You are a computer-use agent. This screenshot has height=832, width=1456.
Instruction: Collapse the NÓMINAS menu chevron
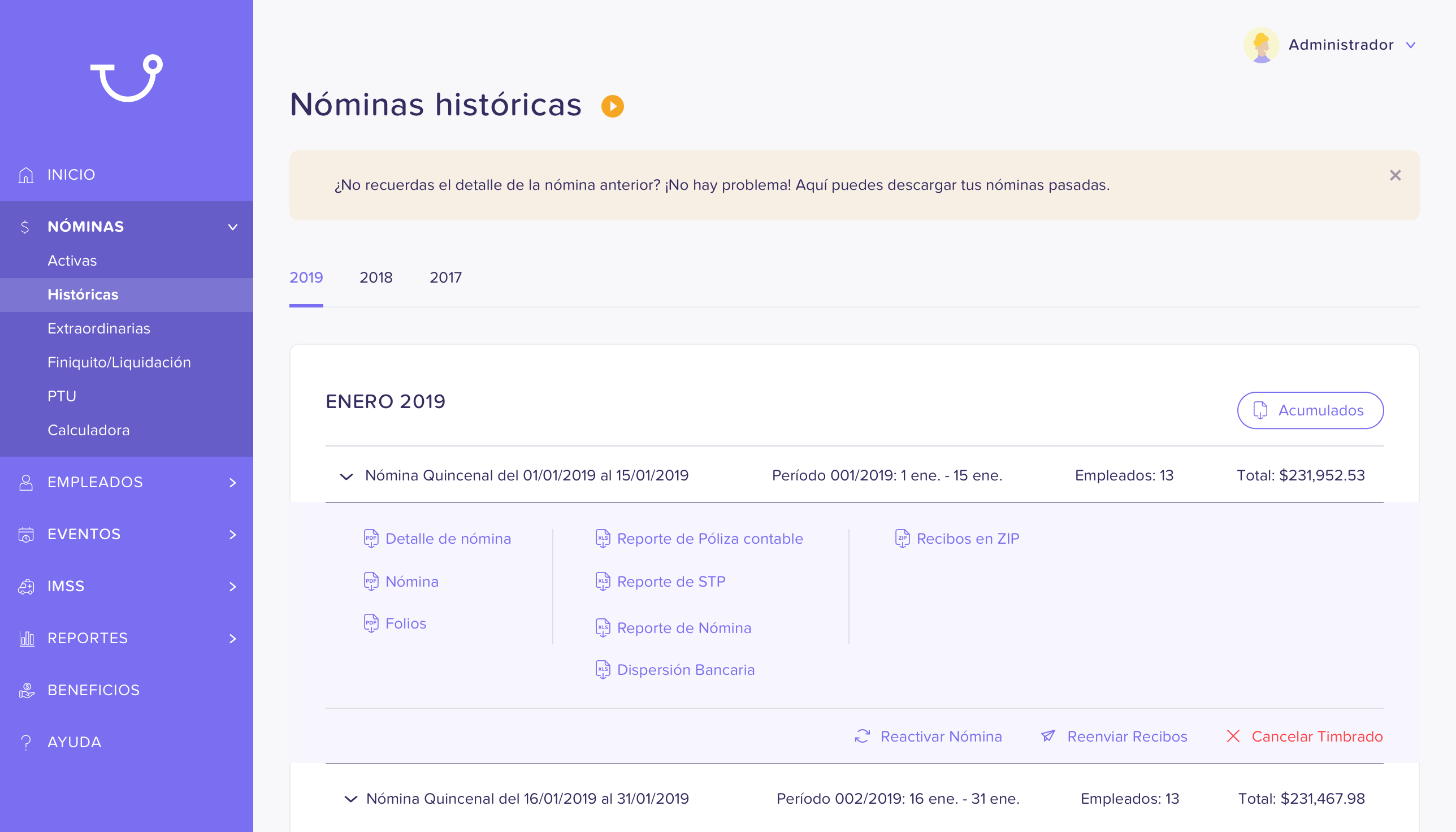tap(232, 227)
